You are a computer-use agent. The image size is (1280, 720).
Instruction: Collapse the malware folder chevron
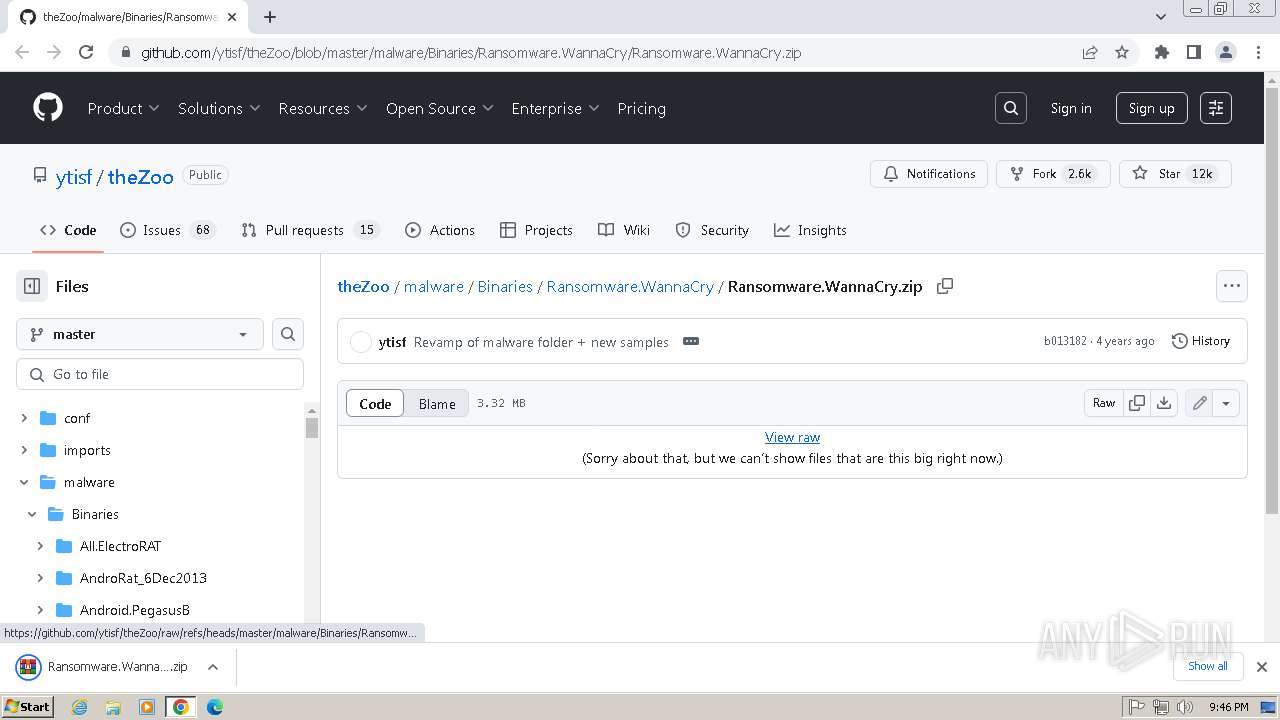click(x=24, y=482)
